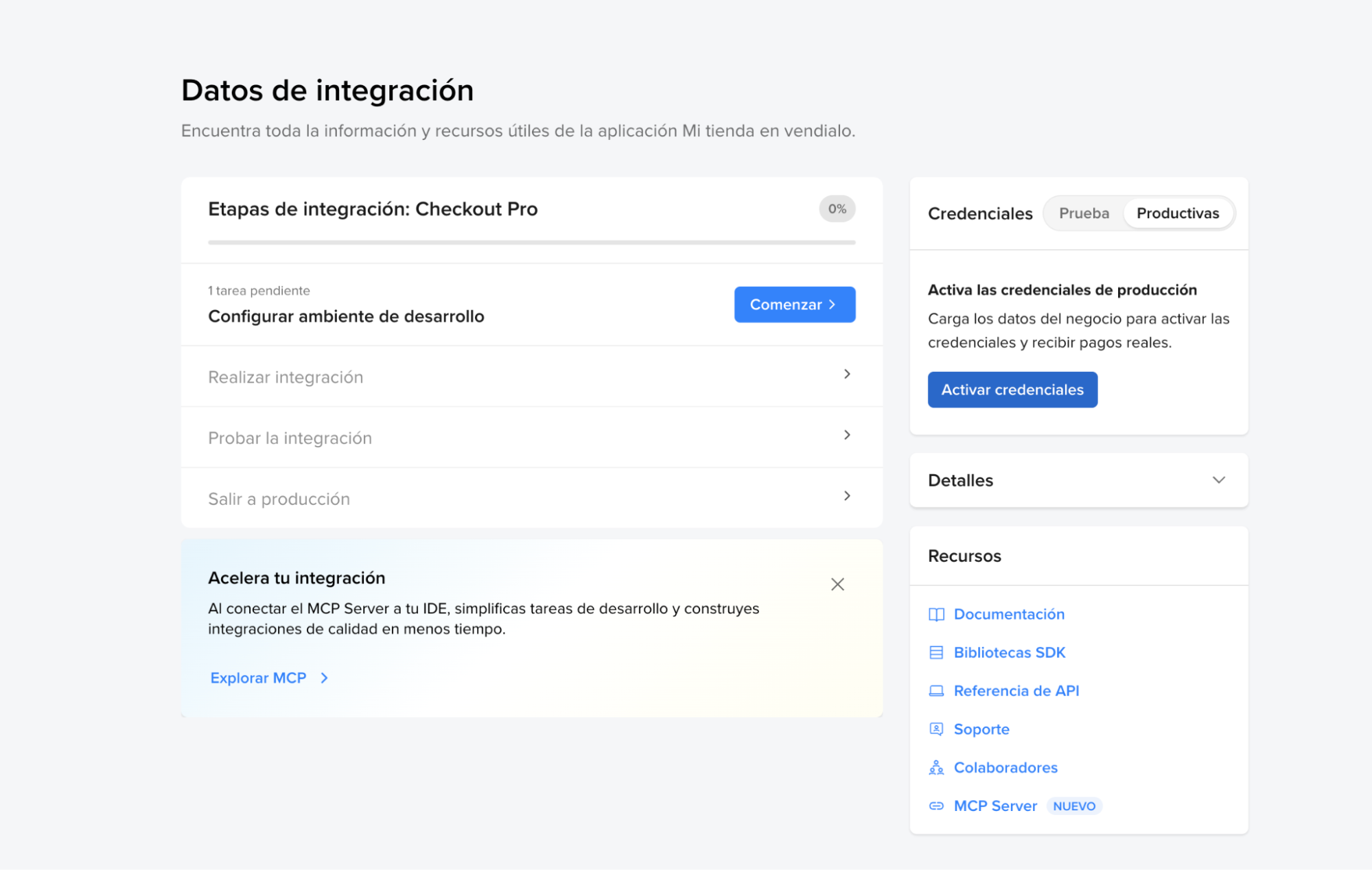This screenshot has height=870, width=1372.
Task: Open the Referencia de API link
Action: tap(1016, 691)
